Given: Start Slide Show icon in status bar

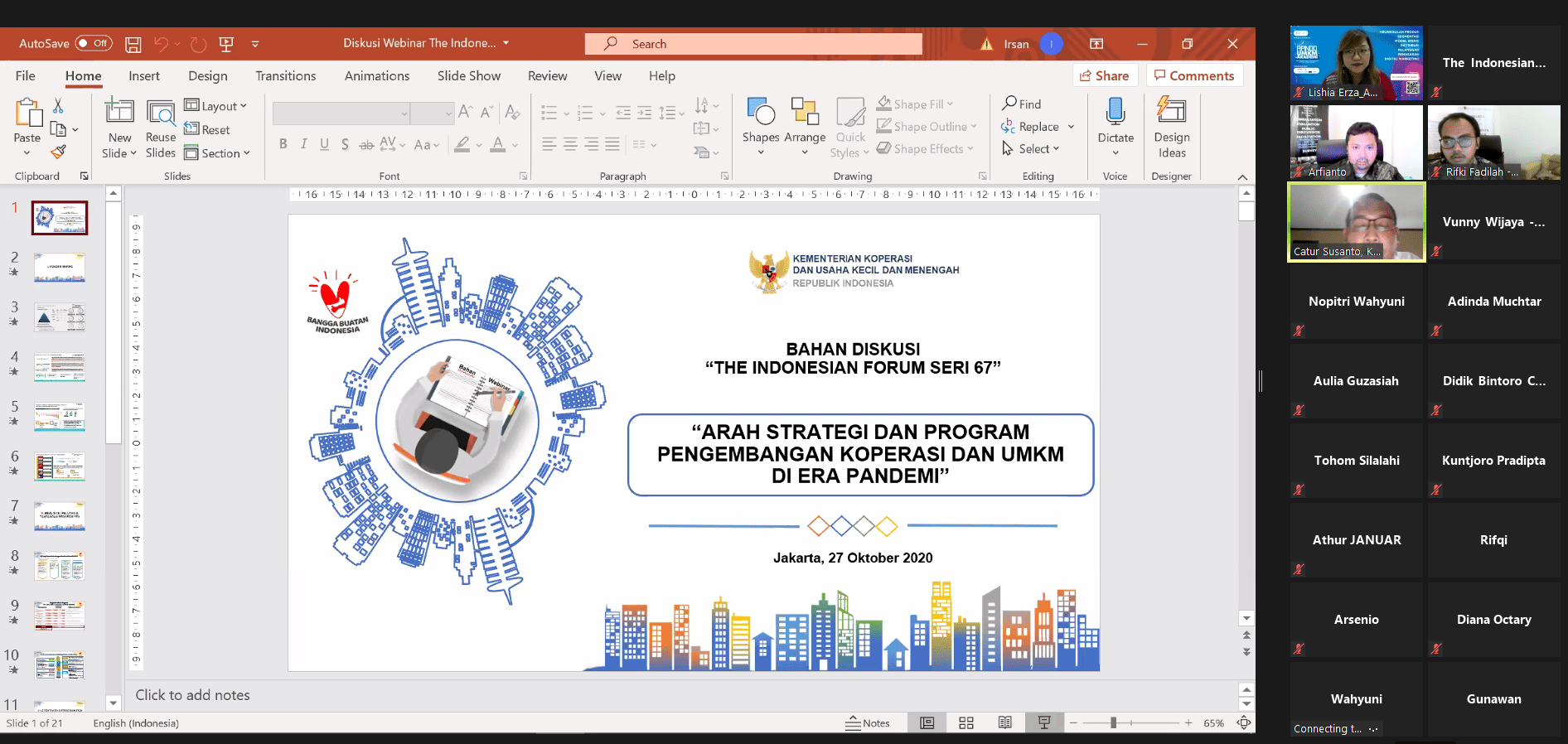Looking at the screenshot, I should (1044, 723).
